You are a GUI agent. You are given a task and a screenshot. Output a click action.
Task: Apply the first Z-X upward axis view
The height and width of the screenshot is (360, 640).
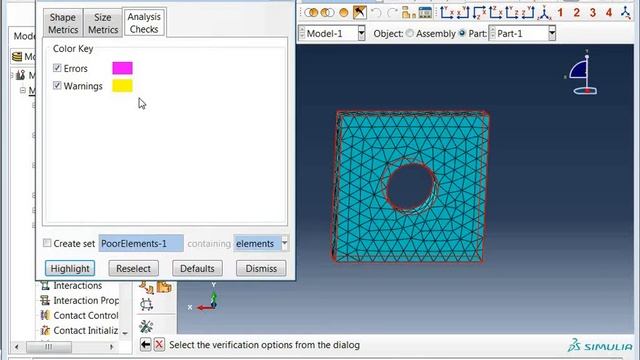[496, 13]
